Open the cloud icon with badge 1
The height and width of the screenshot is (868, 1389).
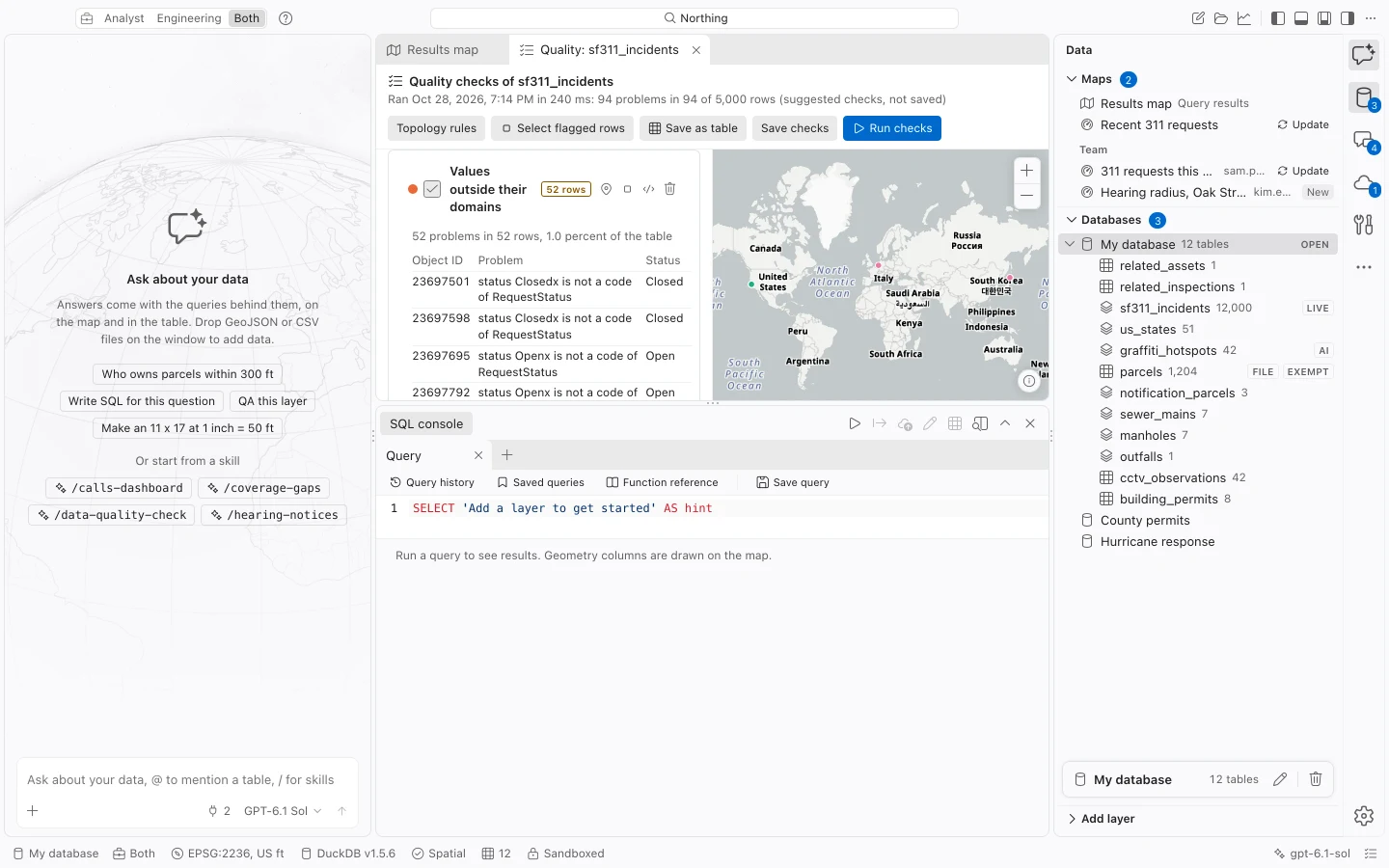(x=1363, y=183)
